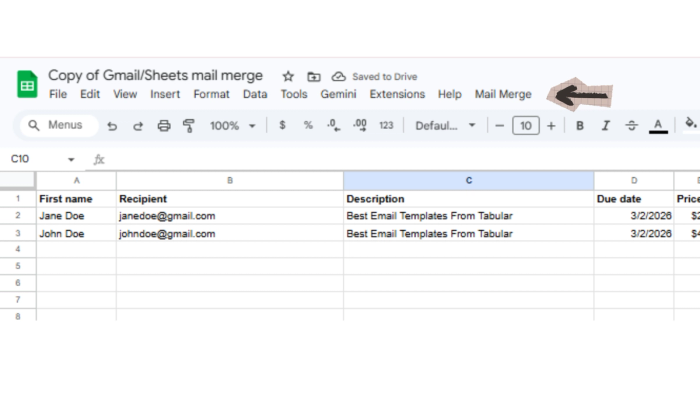
Task: Format as percent
Action: (308, 125)
